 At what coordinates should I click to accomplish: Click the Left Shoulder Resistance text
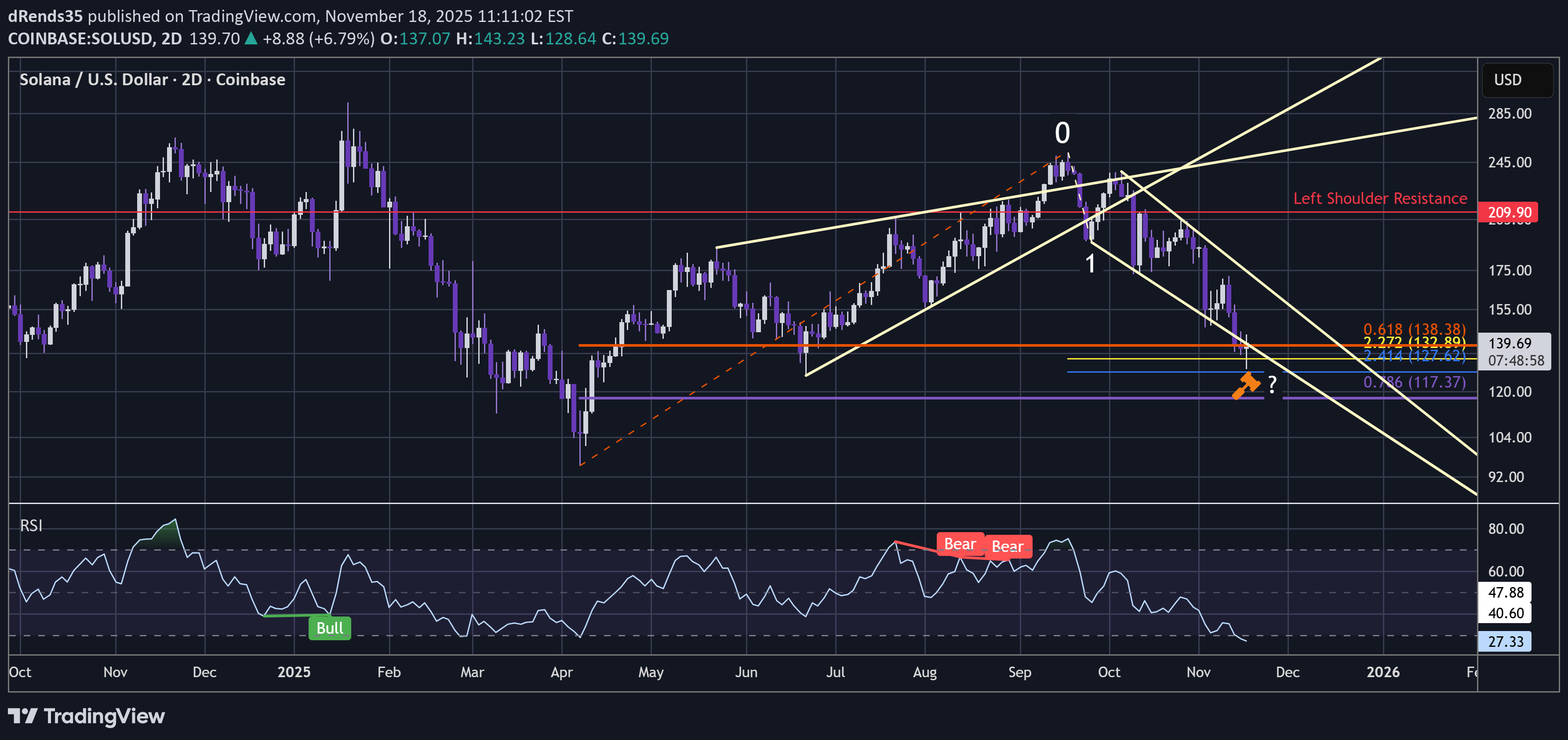(x=1380, y=198)
